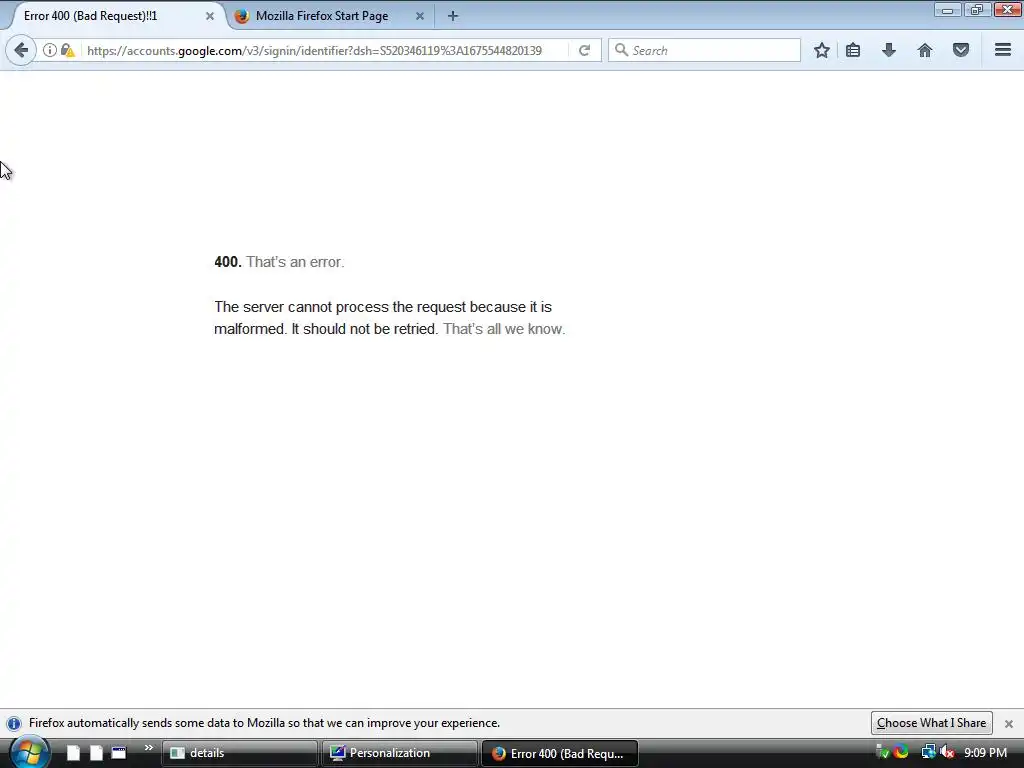Click the window switcher quick launch icon
This screenshot has width=1024, height=768.
point(119,753)
